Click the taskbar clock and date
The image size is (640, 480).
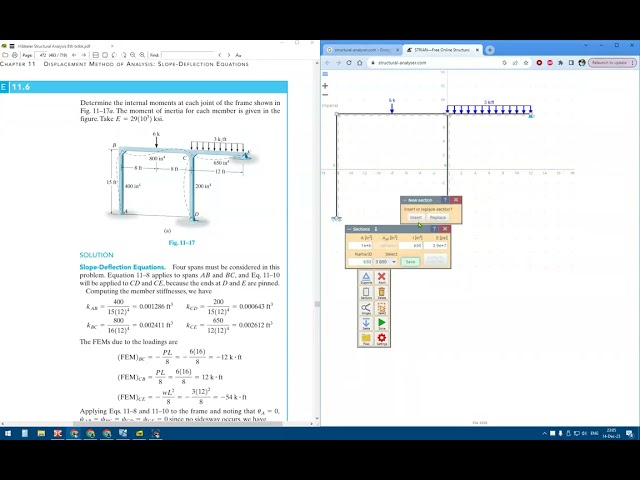(x=611, y=433)
